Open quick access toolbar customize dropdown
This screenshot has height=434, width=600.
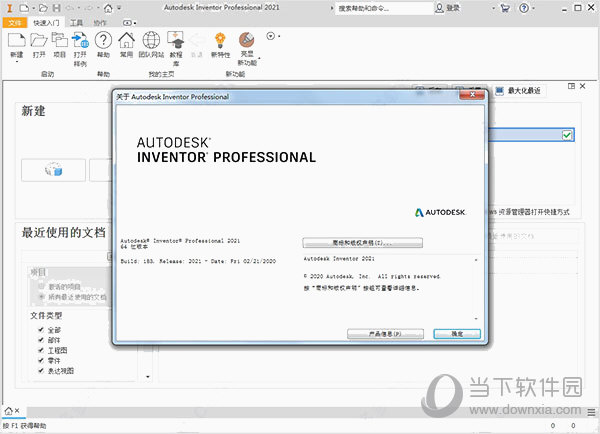[x=119, y=8]
